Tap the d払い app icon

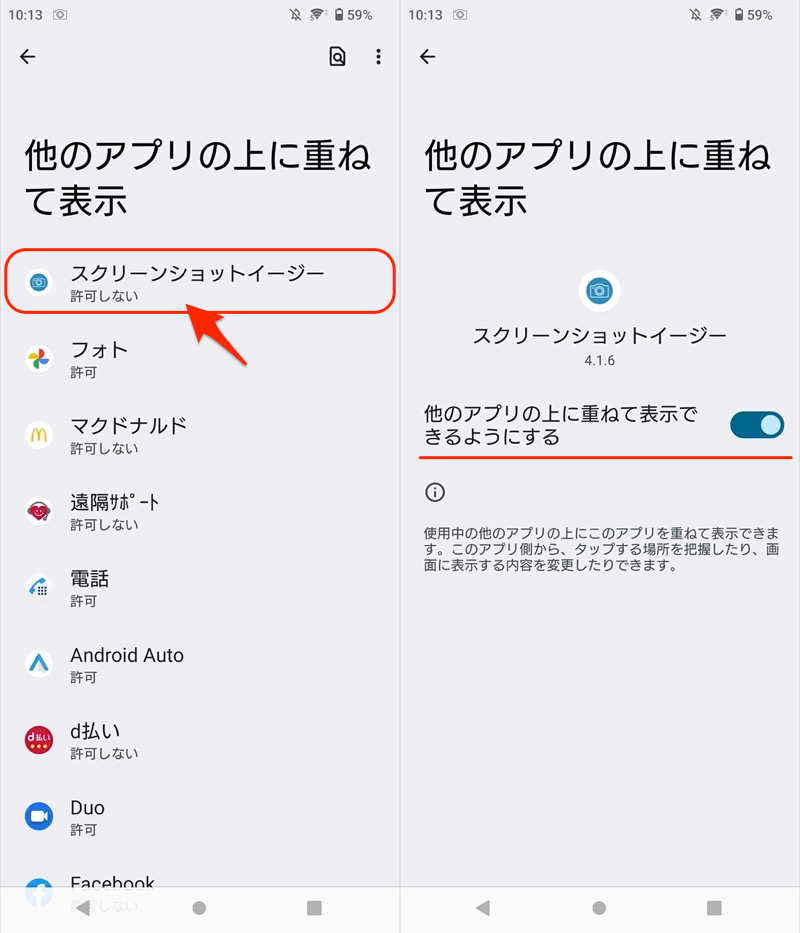tap(39, 740)
